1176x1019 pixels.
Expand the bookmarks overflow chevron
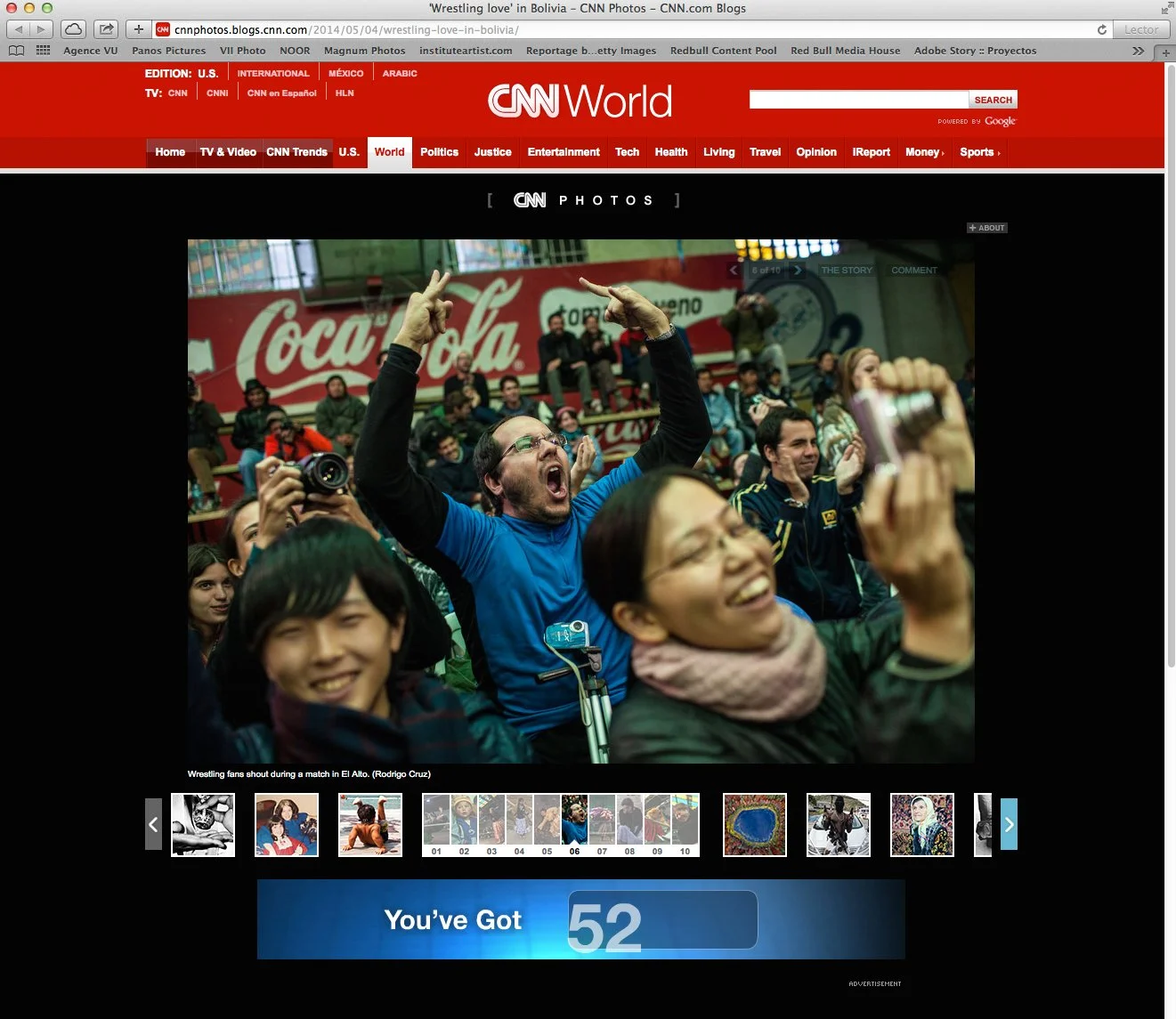1139,51
